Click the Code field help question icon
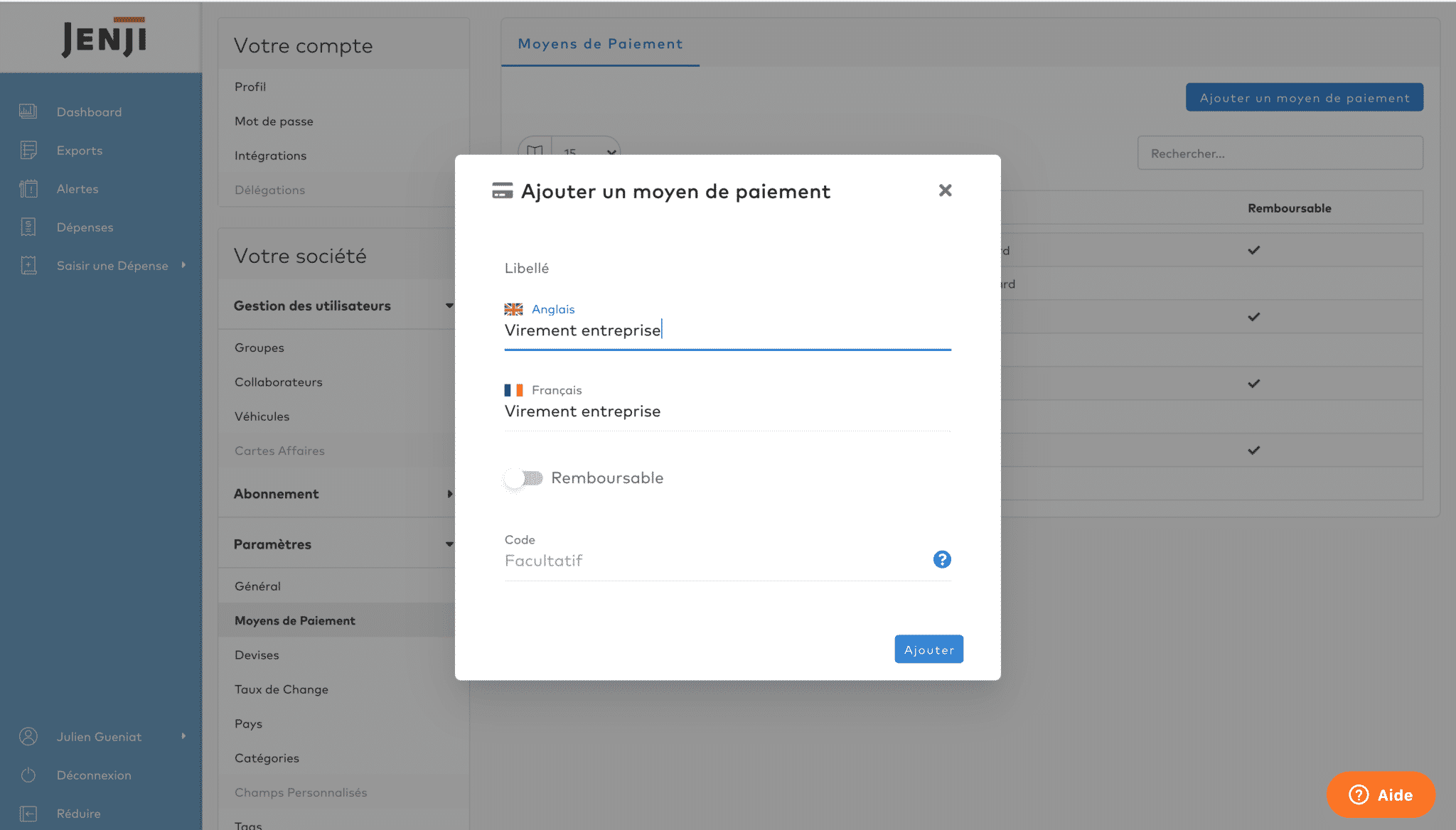Viewport: 1456px width, 830px height. pyautogui.click(x=942, y=559)
